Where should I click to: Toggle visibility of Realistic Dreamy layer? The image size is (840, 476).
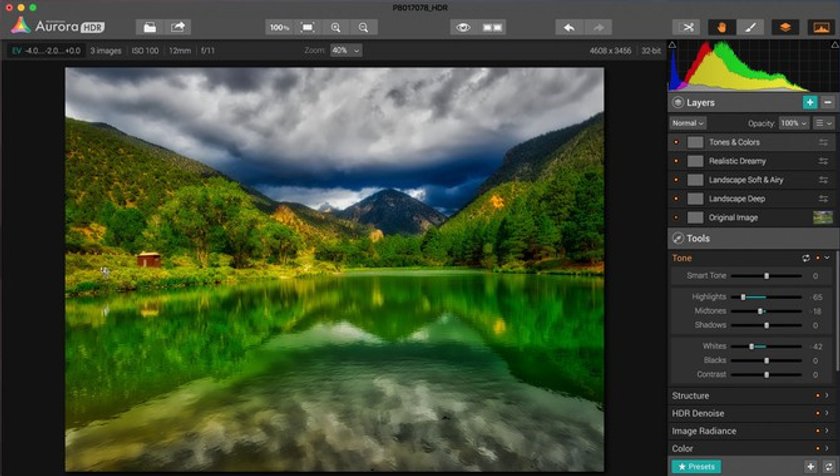tap(676, 161)
